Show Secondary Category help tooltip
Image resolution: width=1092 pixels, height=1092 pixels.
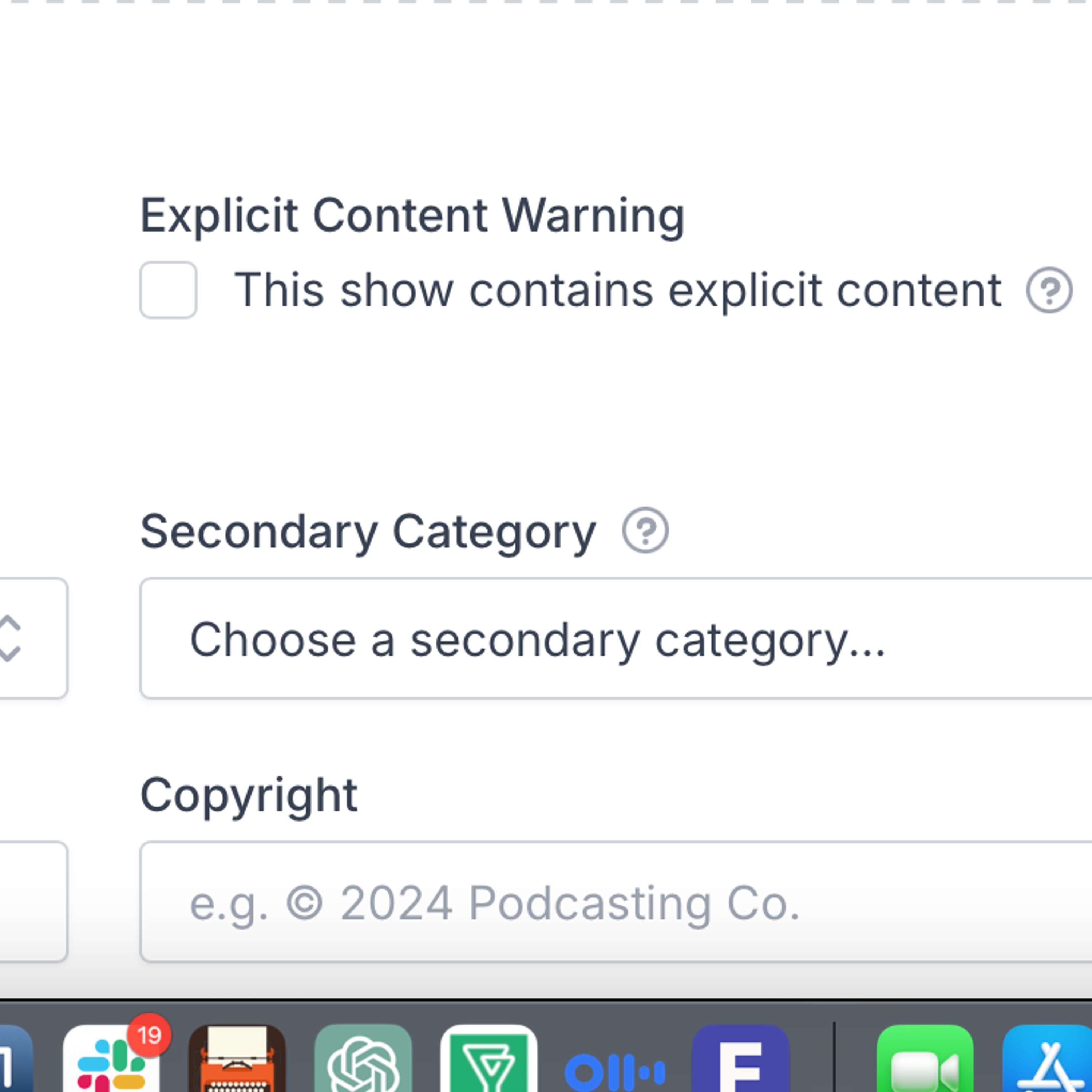click(645, 530)
